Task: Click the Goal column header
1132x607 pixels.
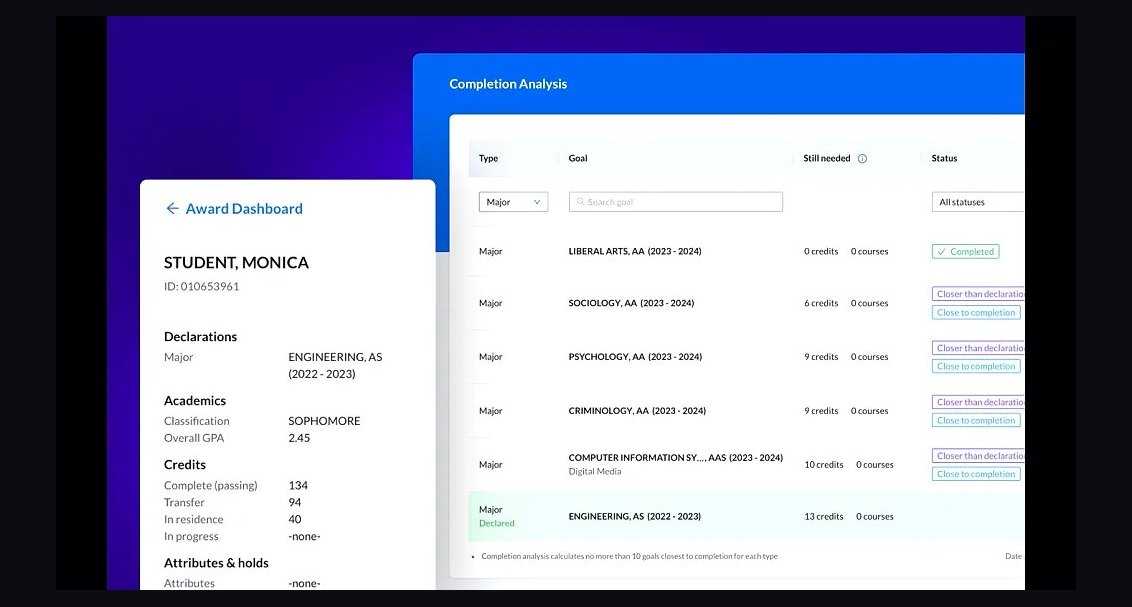Action: 578,158
